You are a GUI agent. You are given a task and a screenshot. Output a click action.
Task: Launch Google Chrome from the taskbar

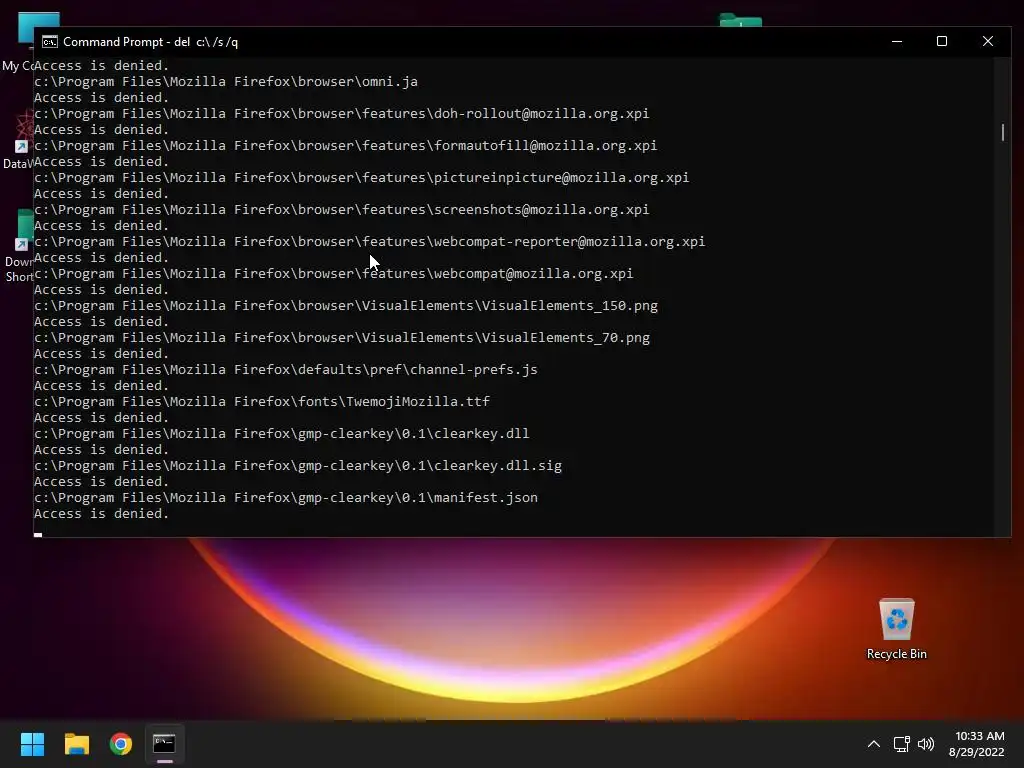pos(121,744)
